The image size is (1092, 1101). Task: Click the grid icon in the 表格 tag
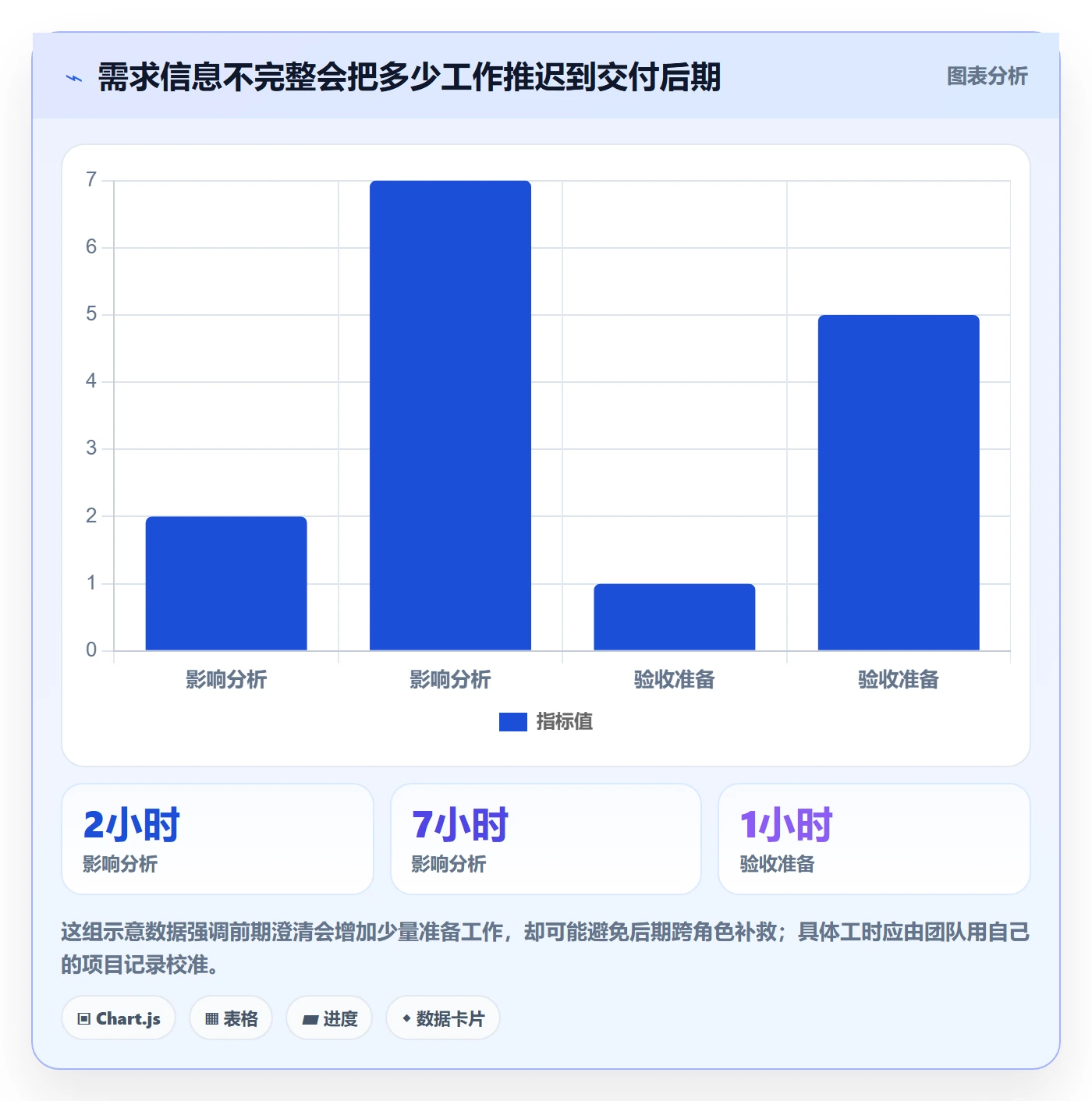(x=211, y=1019)
